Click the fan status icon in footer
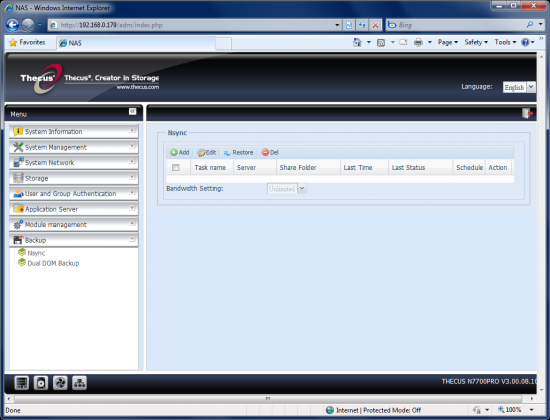 coord(60,383)
